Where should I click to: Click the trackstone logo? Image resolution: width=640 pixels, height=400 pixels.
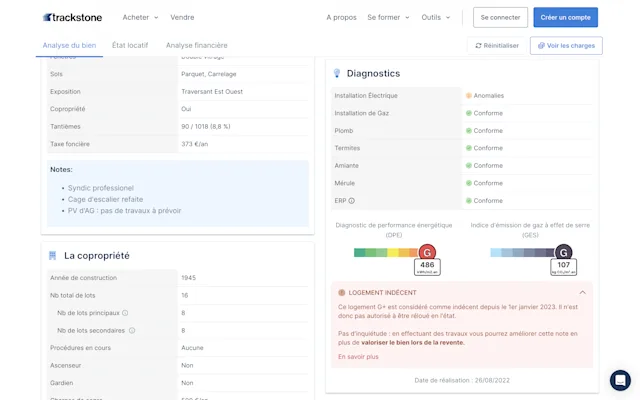[x=72, y=17]
